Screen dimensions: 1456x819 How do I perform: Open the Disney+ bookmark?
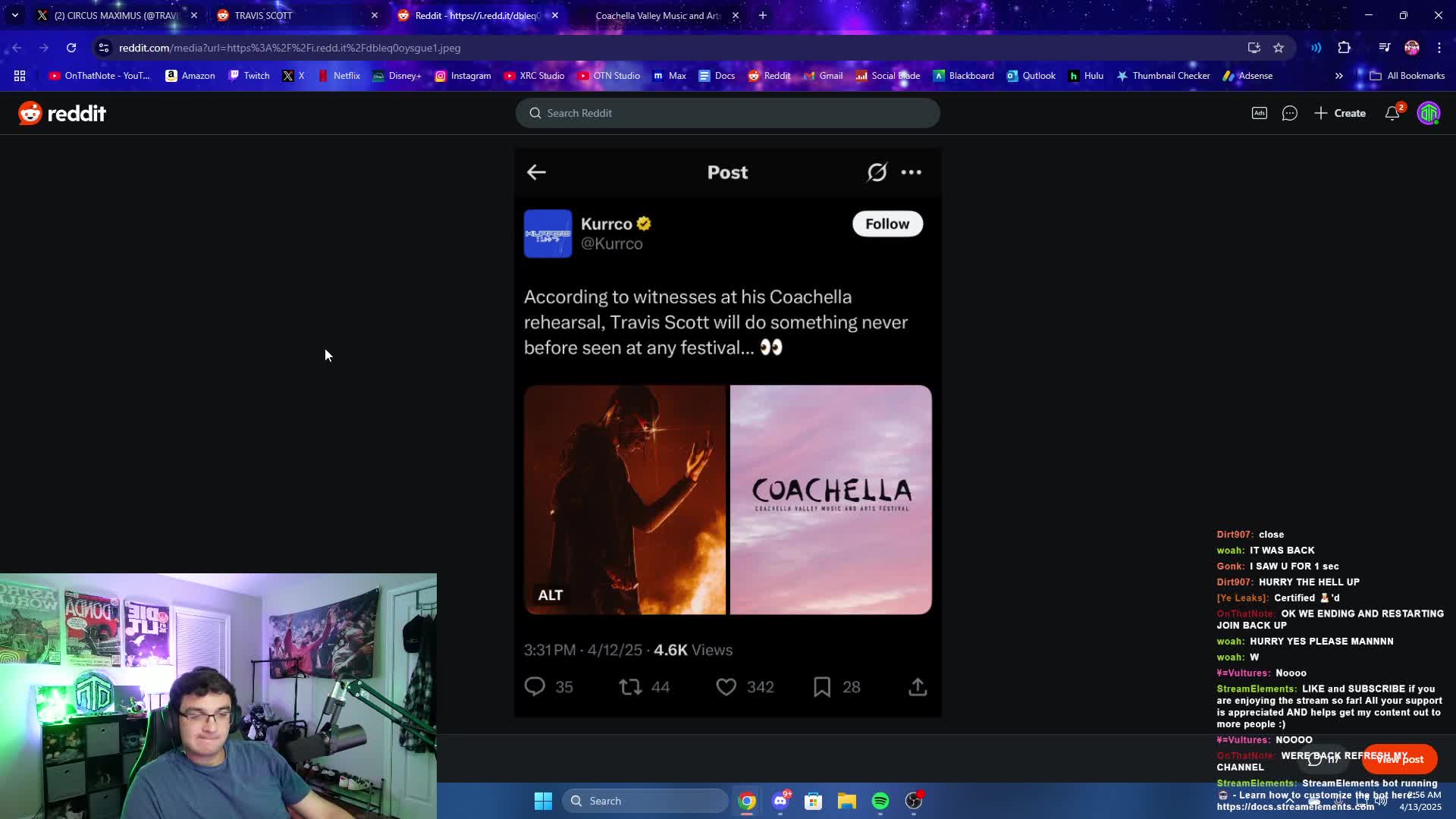397,76
